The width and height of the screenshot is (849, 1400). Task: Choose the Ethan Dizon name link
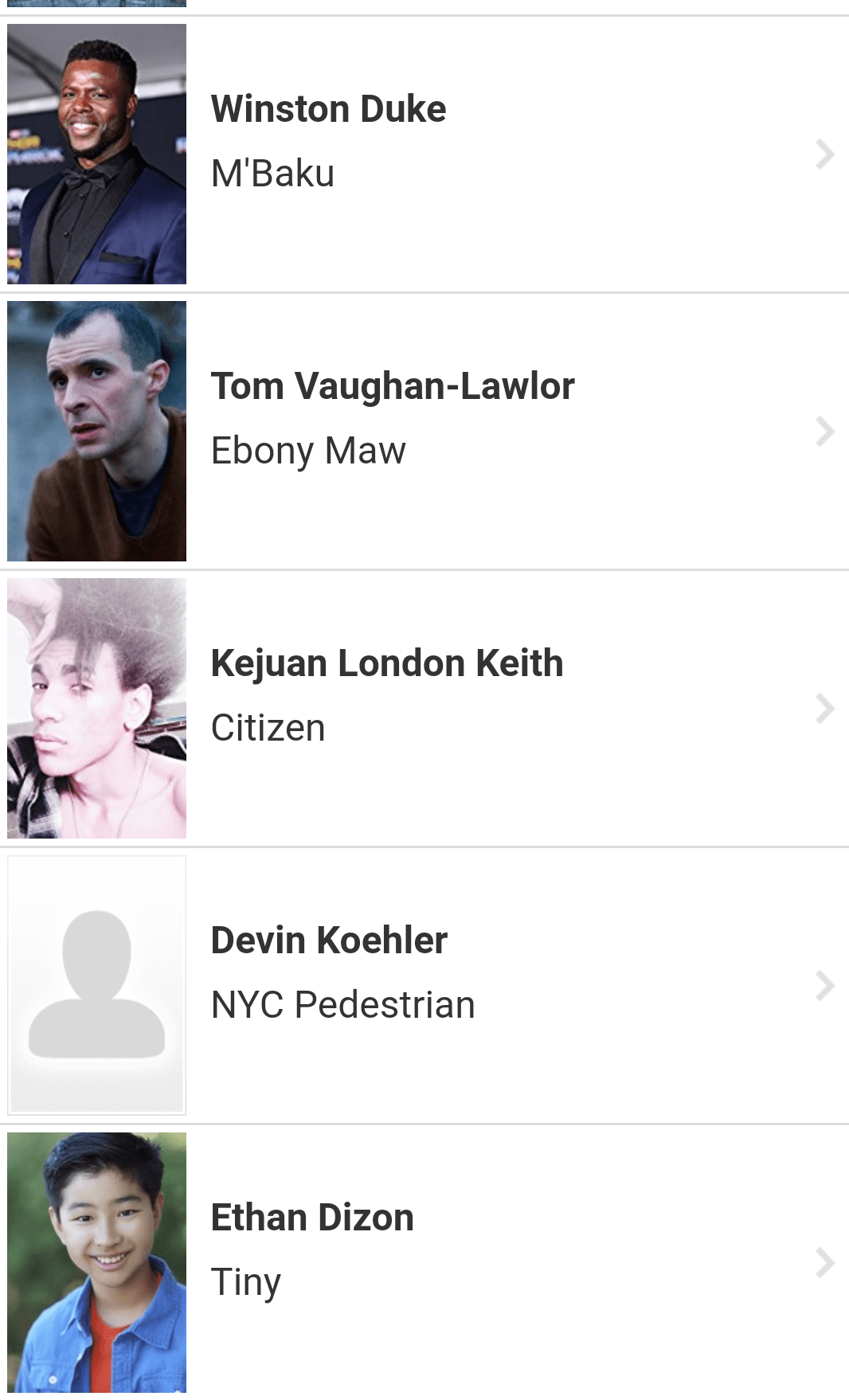pos(312,1218)
